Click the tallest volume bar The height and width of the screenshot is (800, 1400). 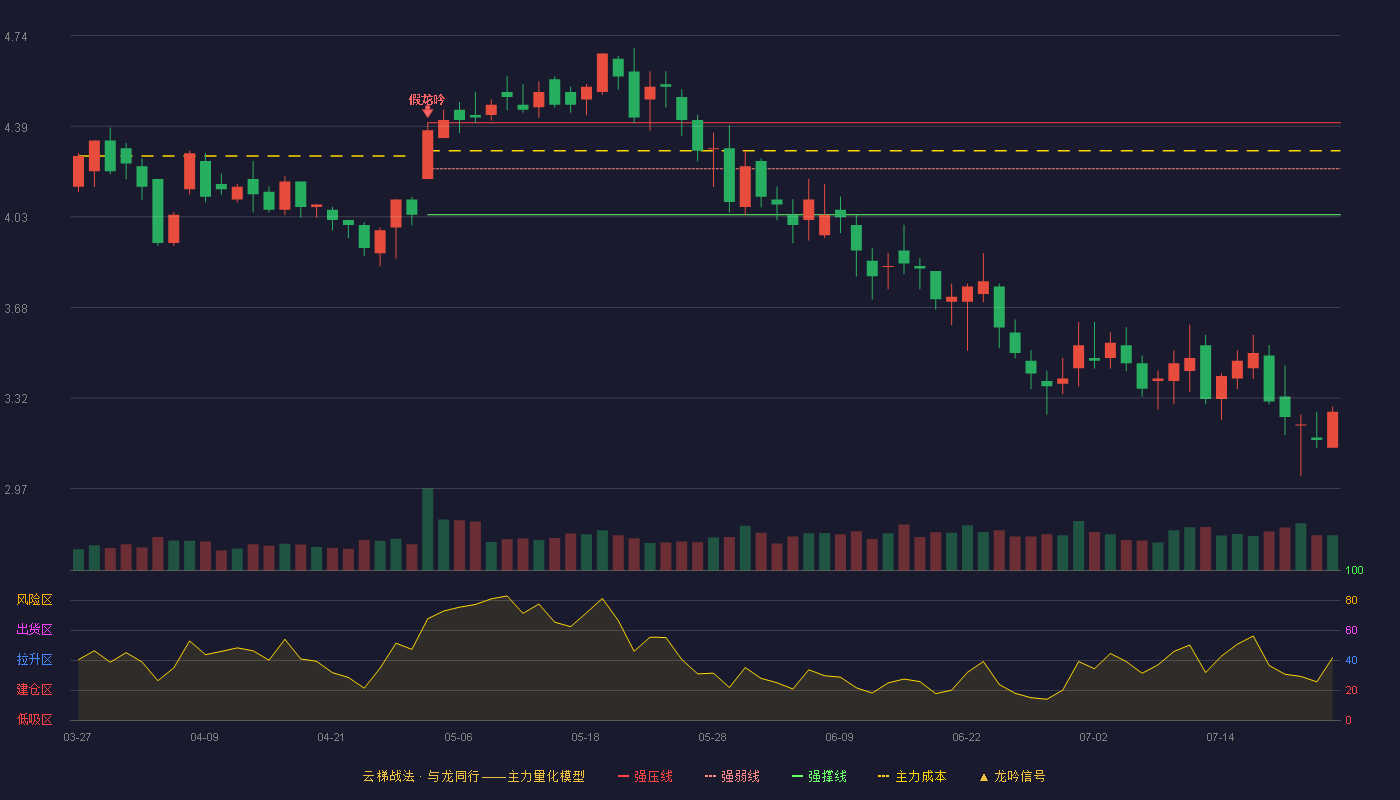coord(427,529)
